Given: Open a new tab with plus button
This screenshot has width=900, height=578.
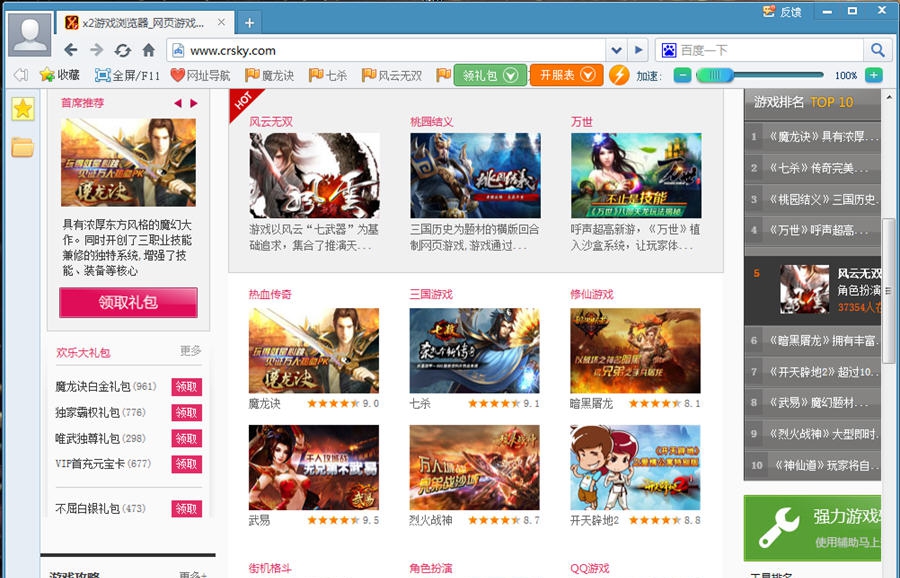Looking at the screenshot, I should [x=249, y=23].
